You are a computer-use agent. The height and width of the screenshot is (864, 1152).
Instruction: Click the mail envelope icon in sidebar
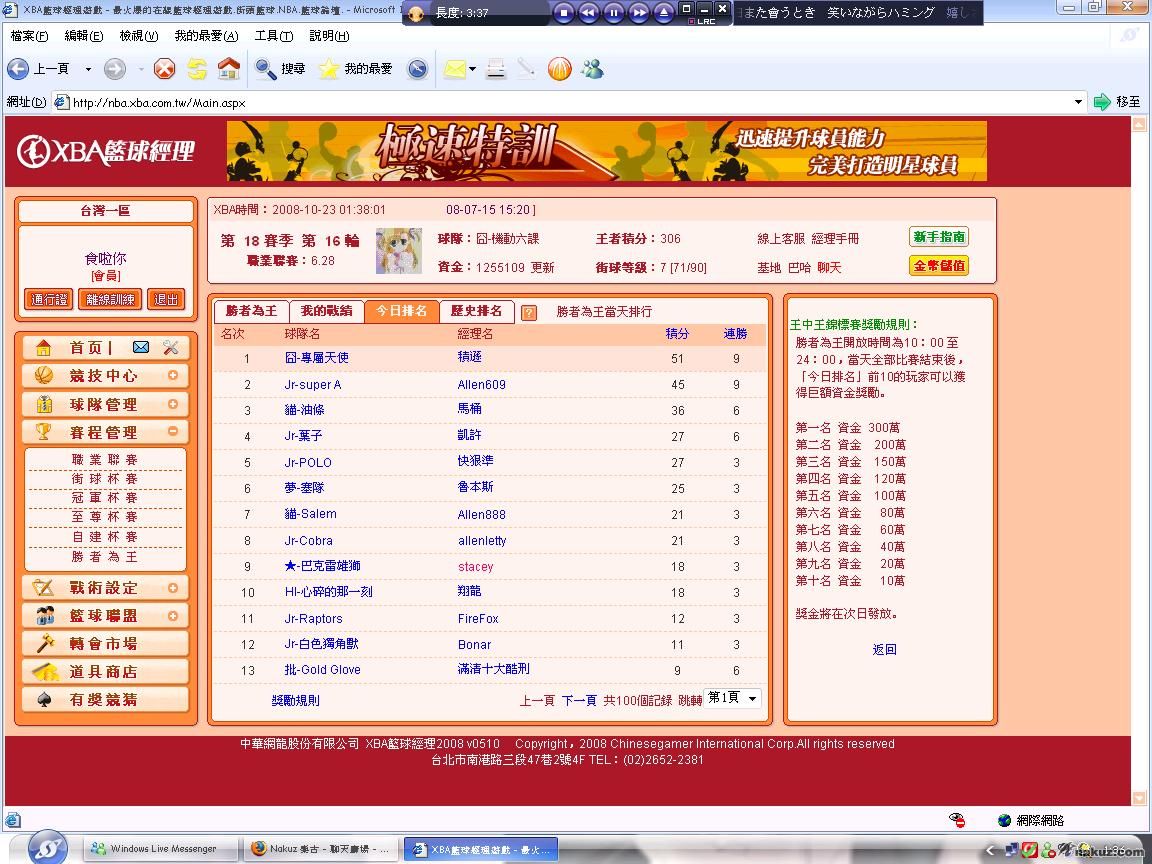coord(141,347)
